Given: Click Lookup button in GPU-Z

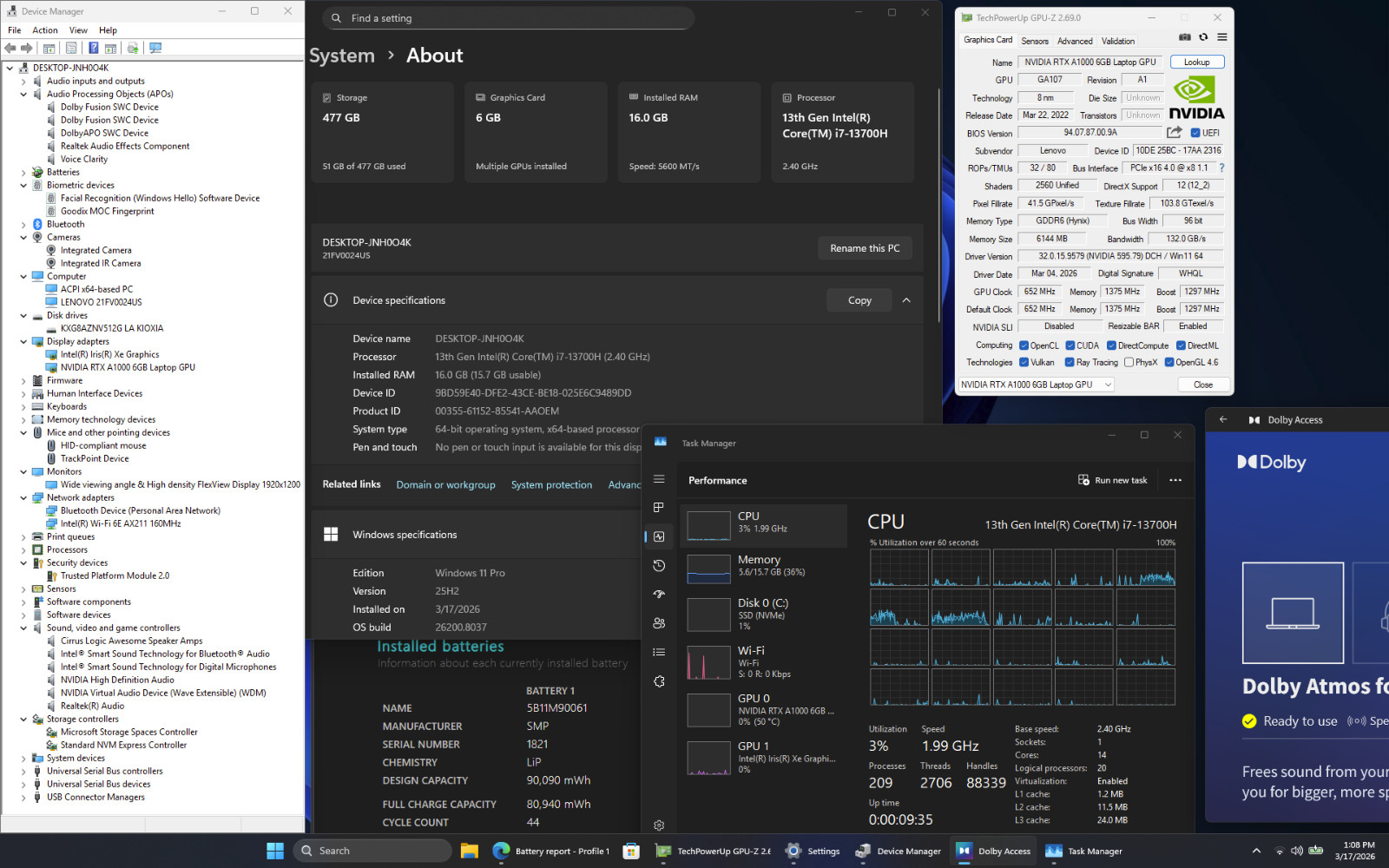Looking at the screenshot, I should coord(1197,62).
